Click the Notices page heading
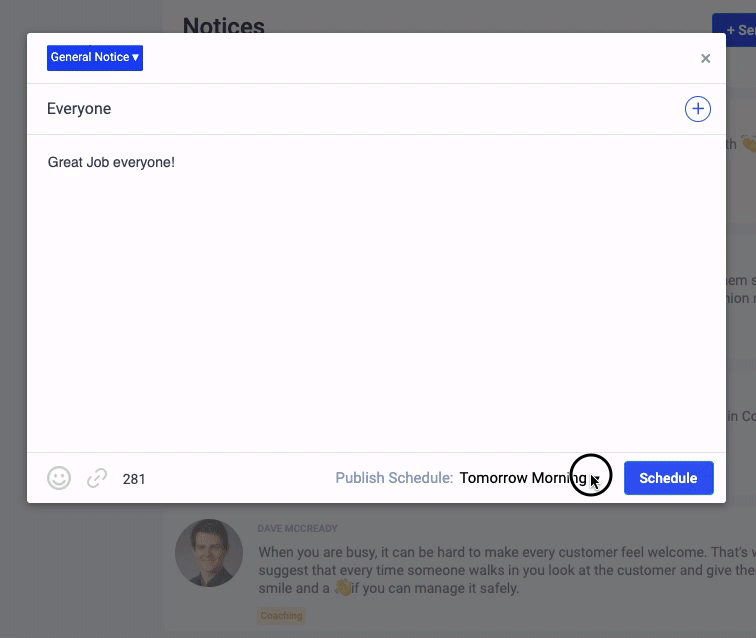Viewport: 756px width, 638px height. click(x=224, y=26)
